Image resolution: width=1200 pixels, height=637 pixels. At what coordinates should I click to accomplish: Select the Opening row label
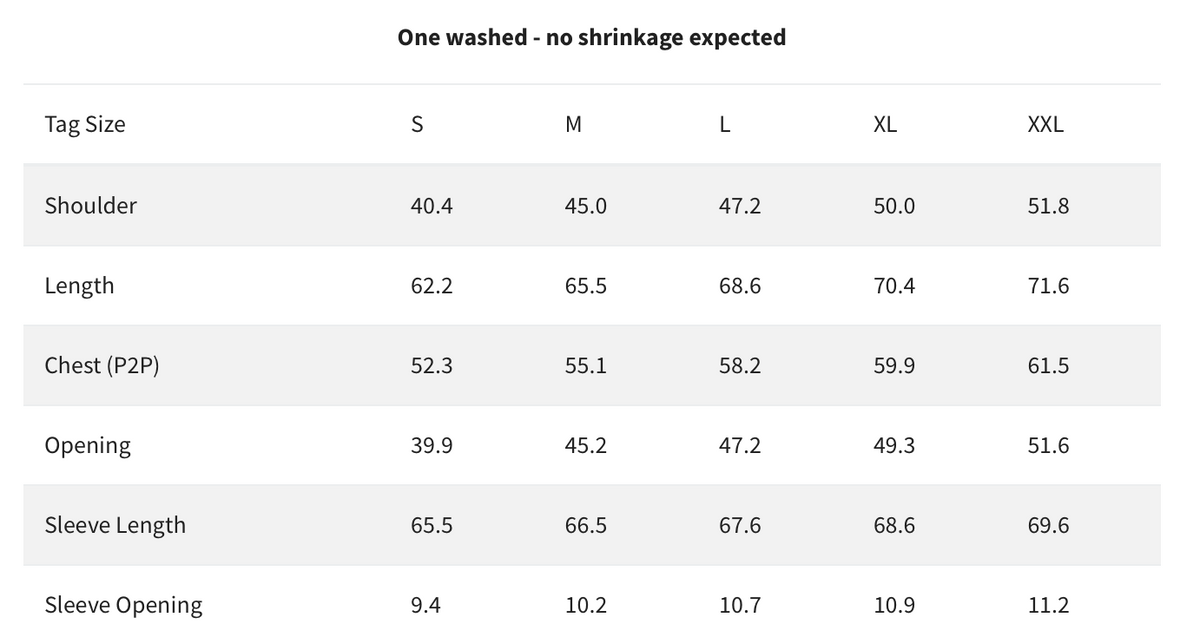point(88,446)
